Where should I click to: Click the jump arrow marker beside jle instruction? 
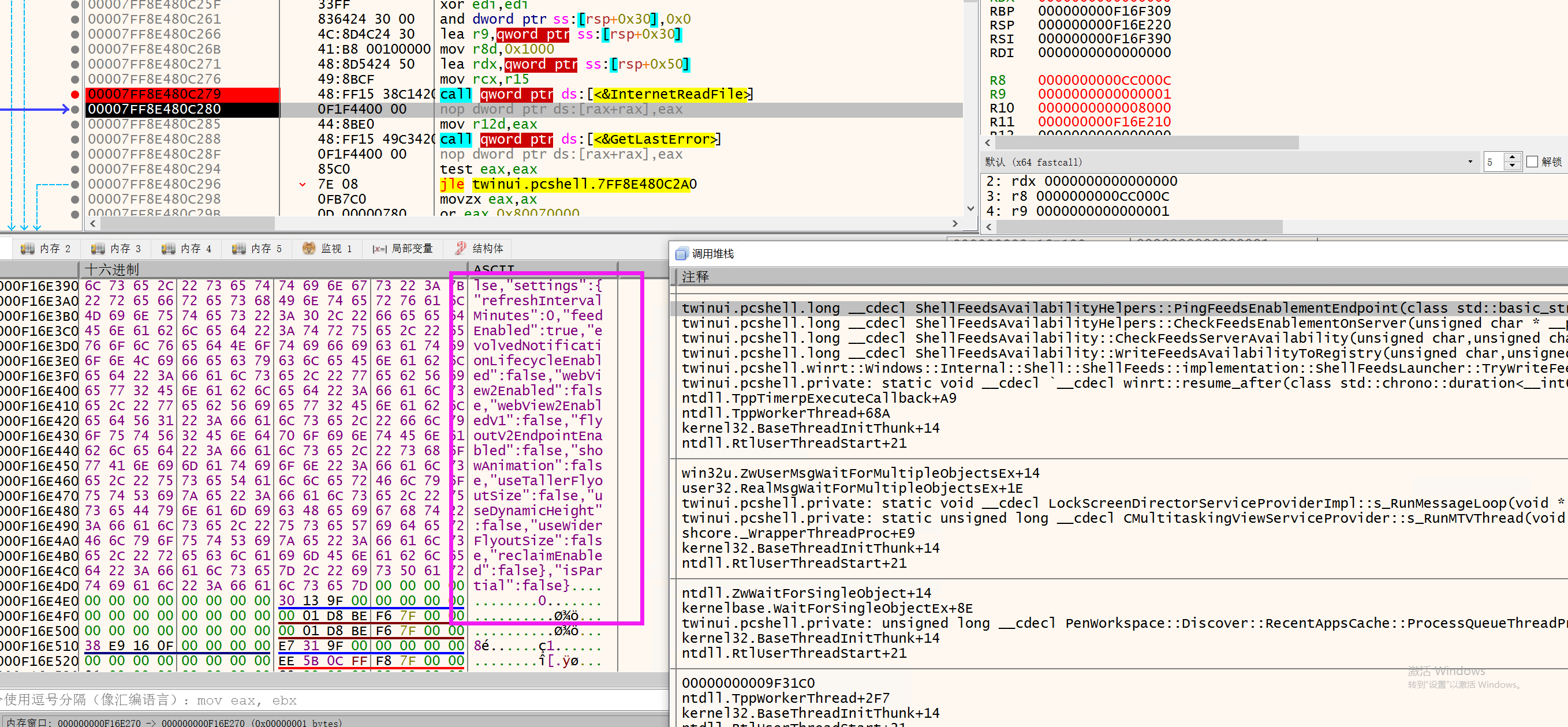303,183
